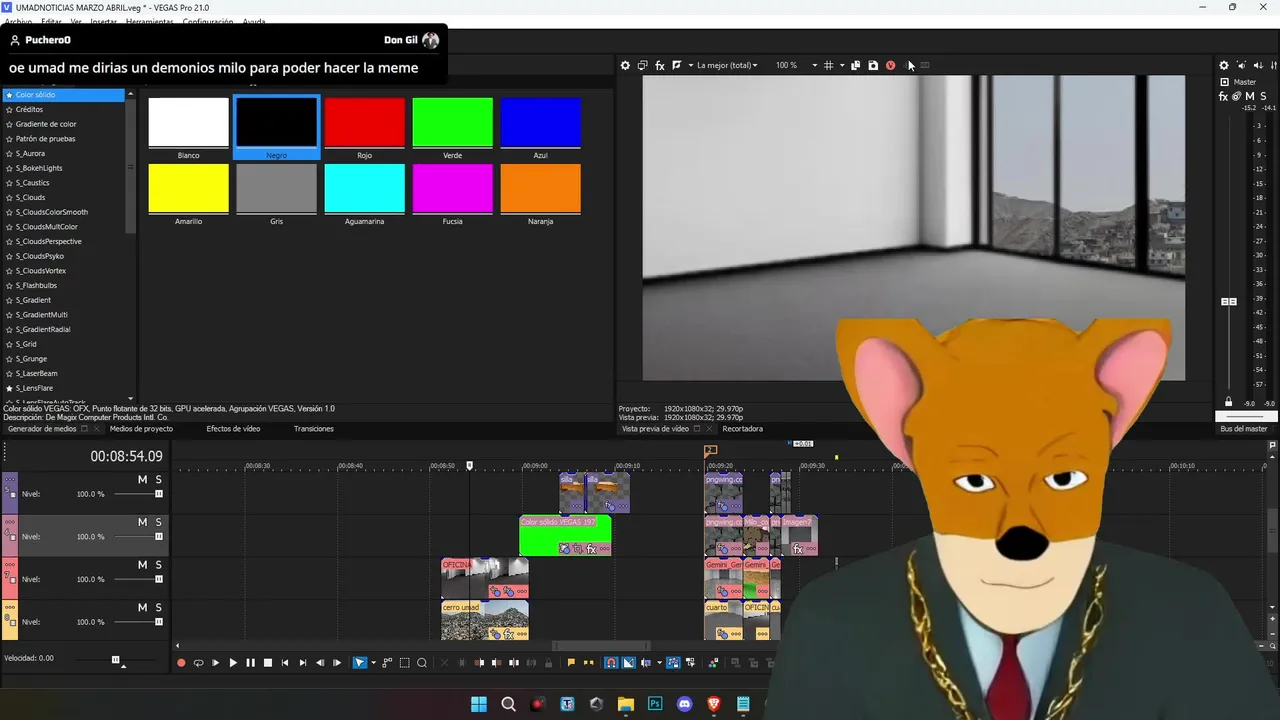Image resolution: width=1280 pixels, height=720 pixels.
Task: Select the green Color sólido VEGAS clip
Action: [x=565, y=535]
